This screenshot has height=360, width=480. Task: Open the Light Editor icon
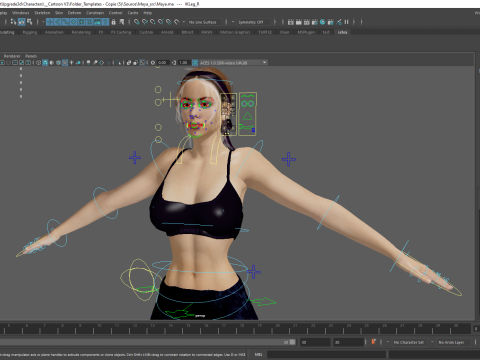click(x=339, y=22)
